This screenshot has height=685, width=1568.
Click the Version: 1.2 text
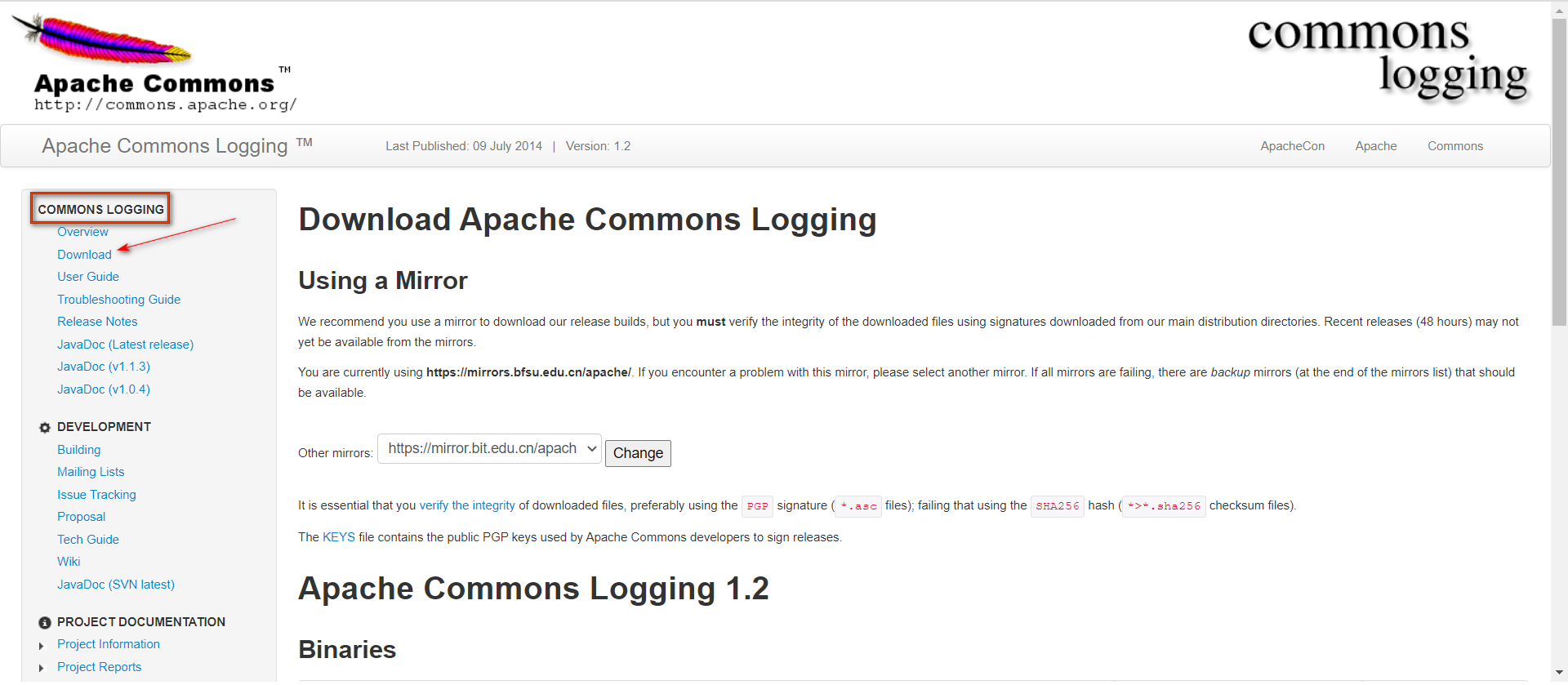598,146
